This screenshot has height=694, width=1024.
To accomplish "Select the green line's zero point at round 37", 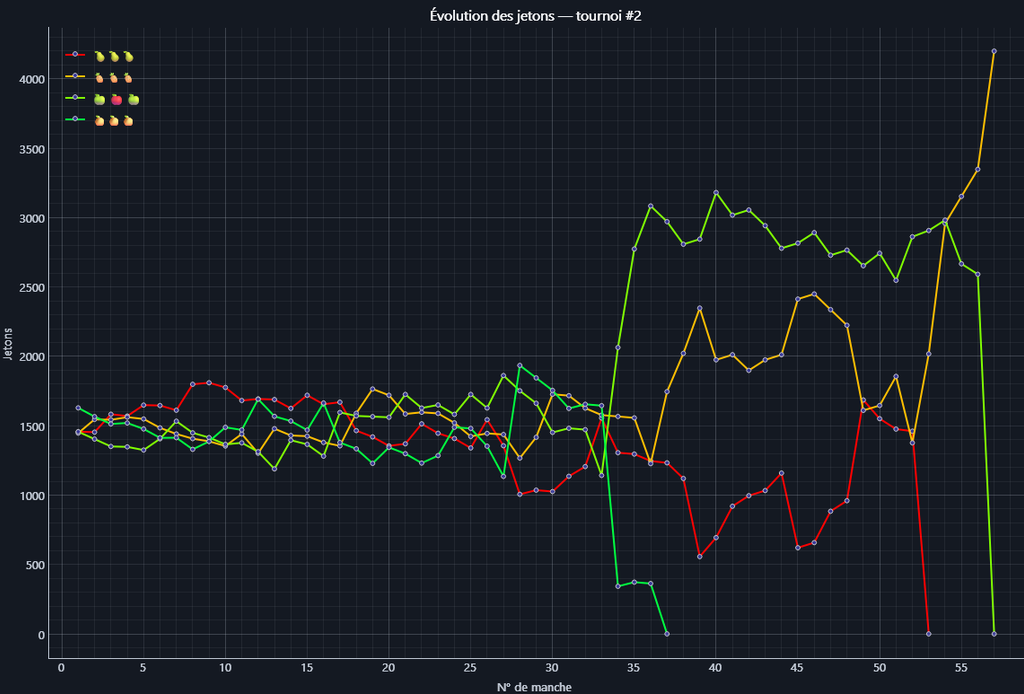I will click(x=667, y=633).
